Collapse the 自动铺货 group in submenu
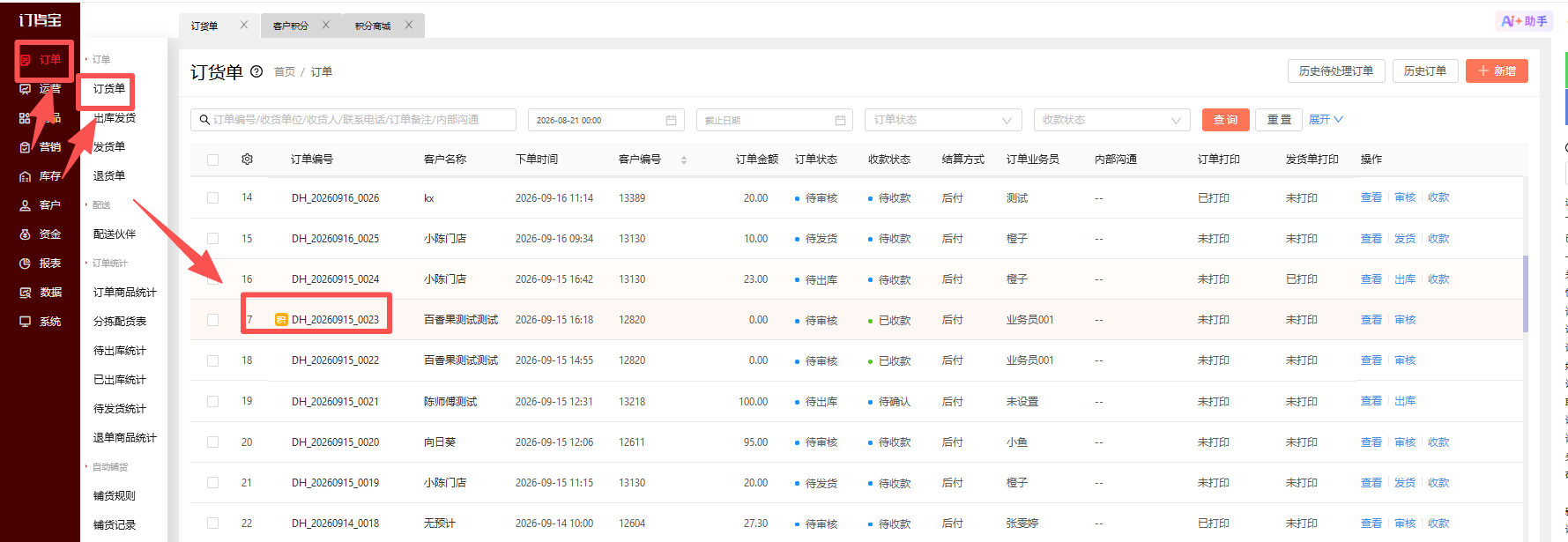The height and width of the screenshot is (542, 1568). (107, 467)
